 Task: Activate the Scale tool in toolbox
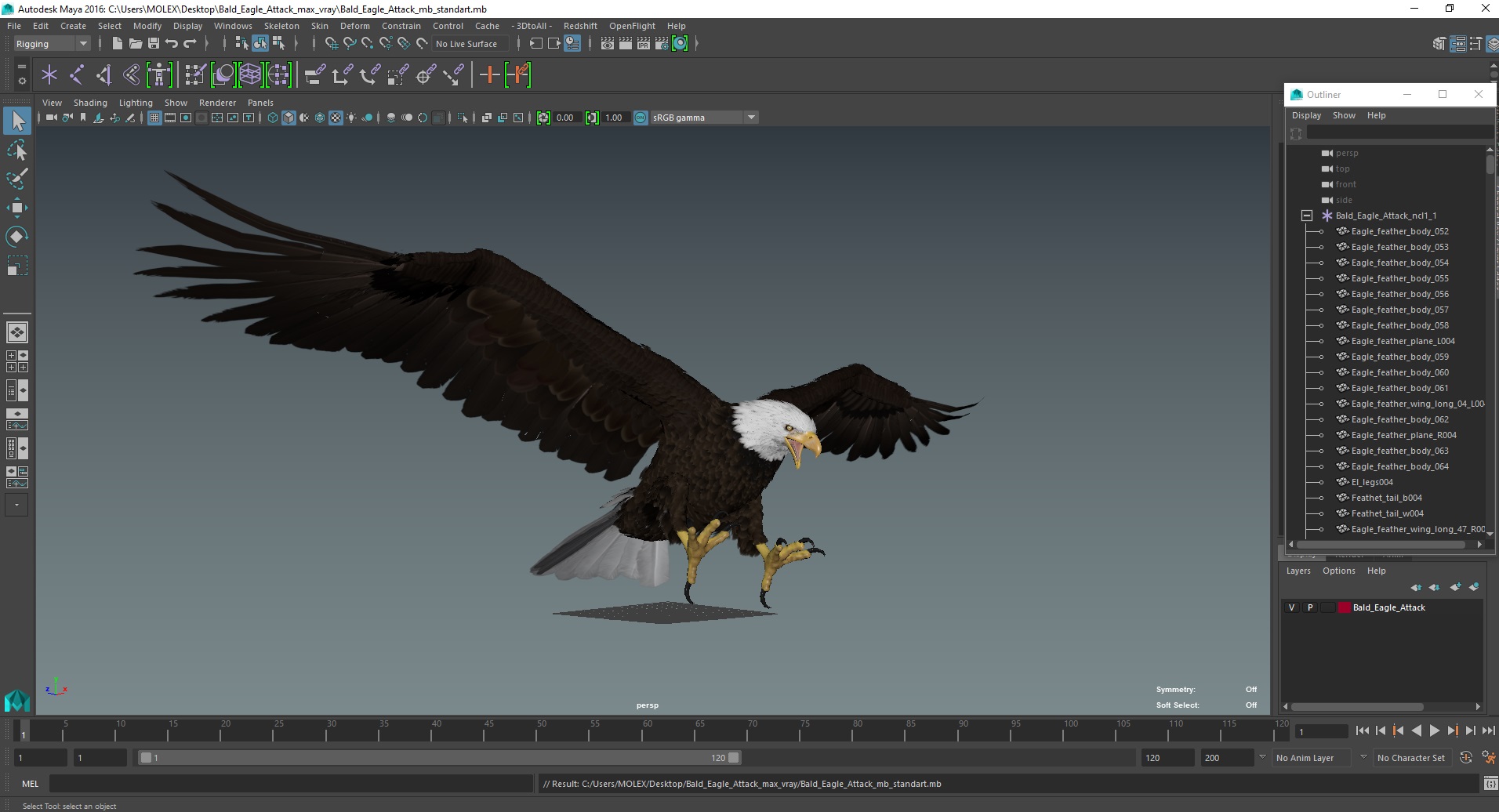tap(17, 266)
